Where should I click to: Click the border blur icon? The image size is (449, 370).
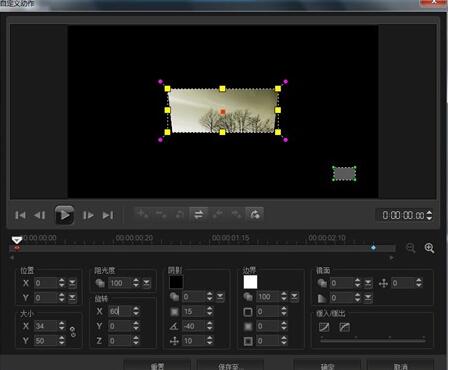(248, 326)
